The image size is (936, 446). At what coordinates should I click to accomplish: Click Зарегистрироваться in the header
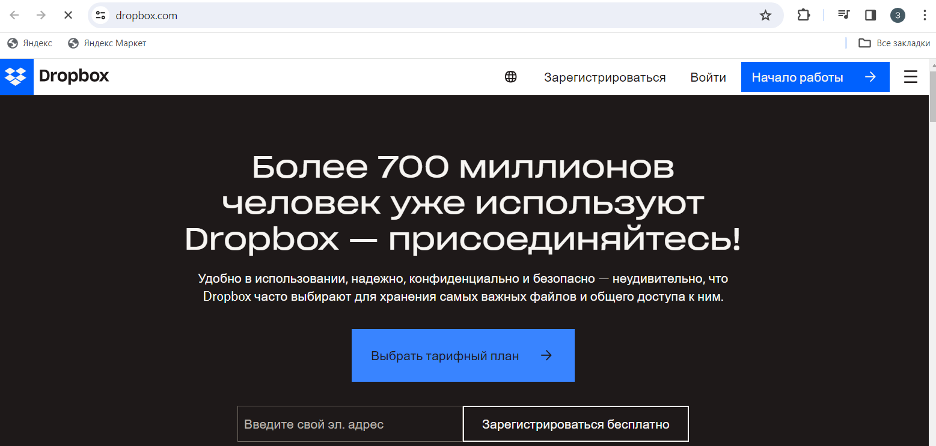point(605,78)
